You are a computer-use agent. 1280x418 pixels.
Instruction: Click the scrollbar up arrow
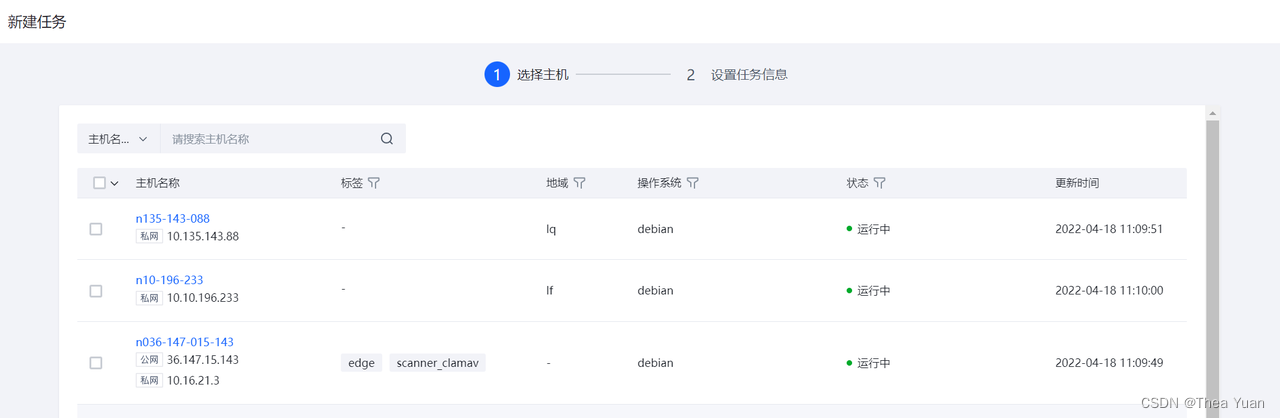pyautogui.click(x=1212, y=113)
